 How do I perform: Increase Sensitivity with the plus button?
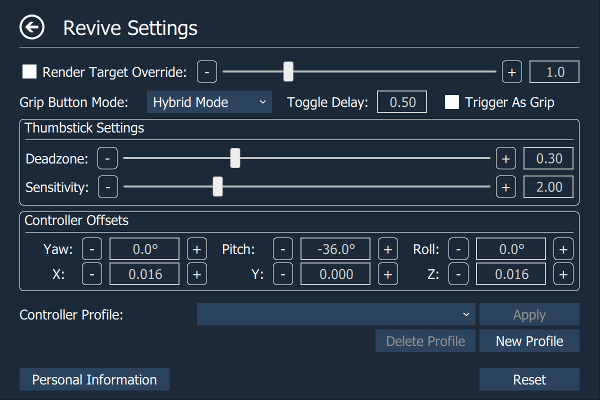click(505, 187)
